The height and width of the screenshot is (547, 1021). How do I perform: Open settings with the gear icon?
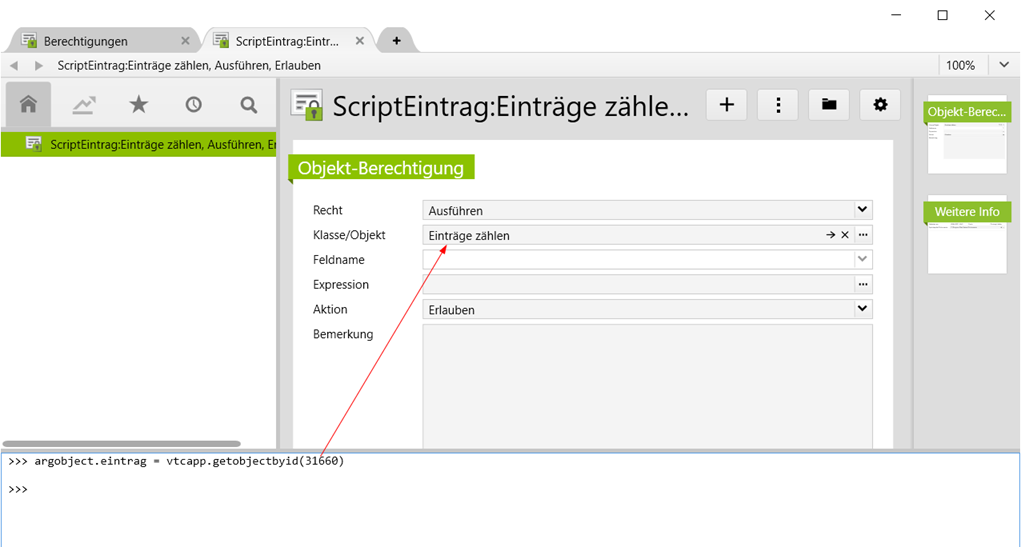880,104
